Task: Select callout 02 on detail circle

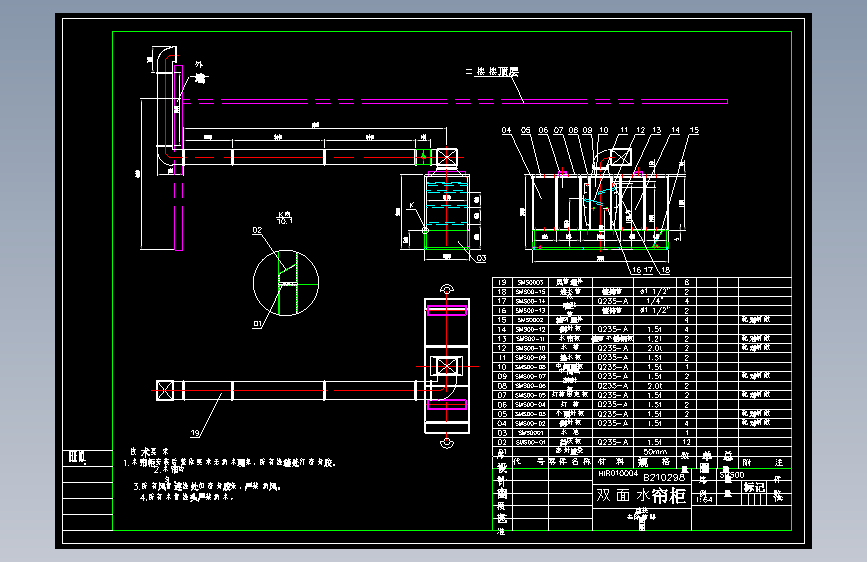Action: click(257, 230)
